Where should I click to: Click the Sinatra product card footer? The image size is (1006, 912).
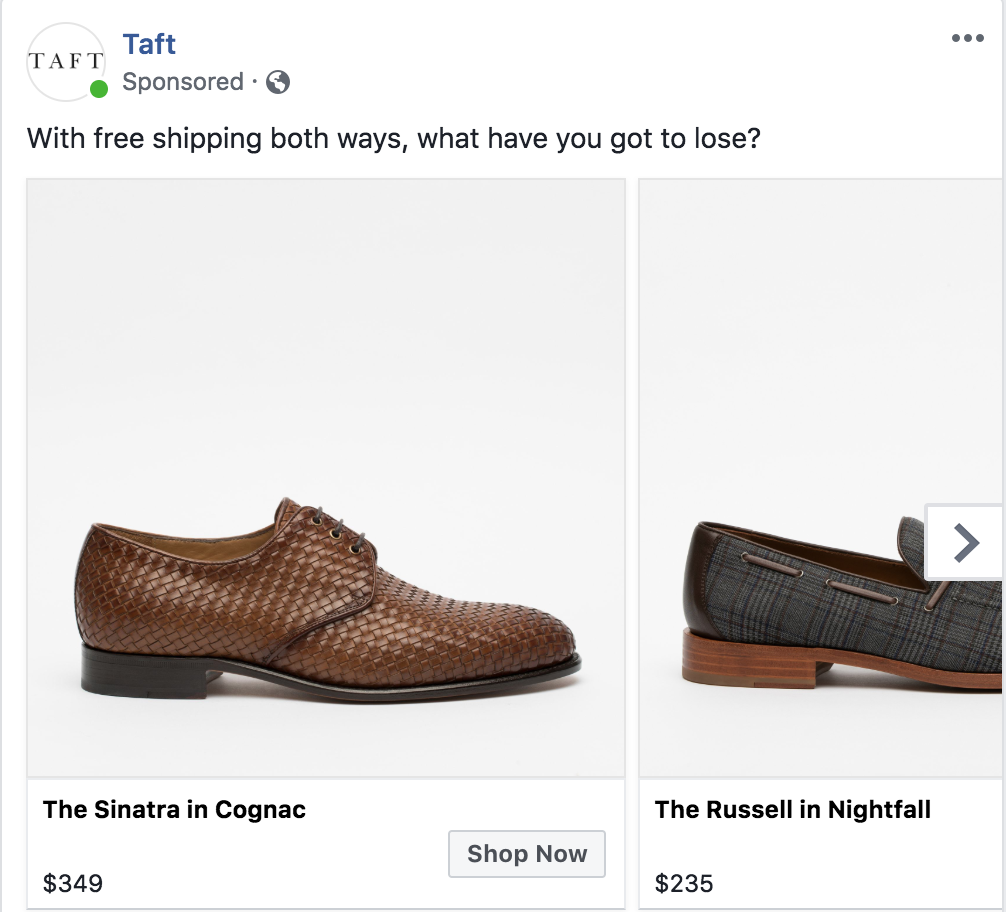[326, 843]
